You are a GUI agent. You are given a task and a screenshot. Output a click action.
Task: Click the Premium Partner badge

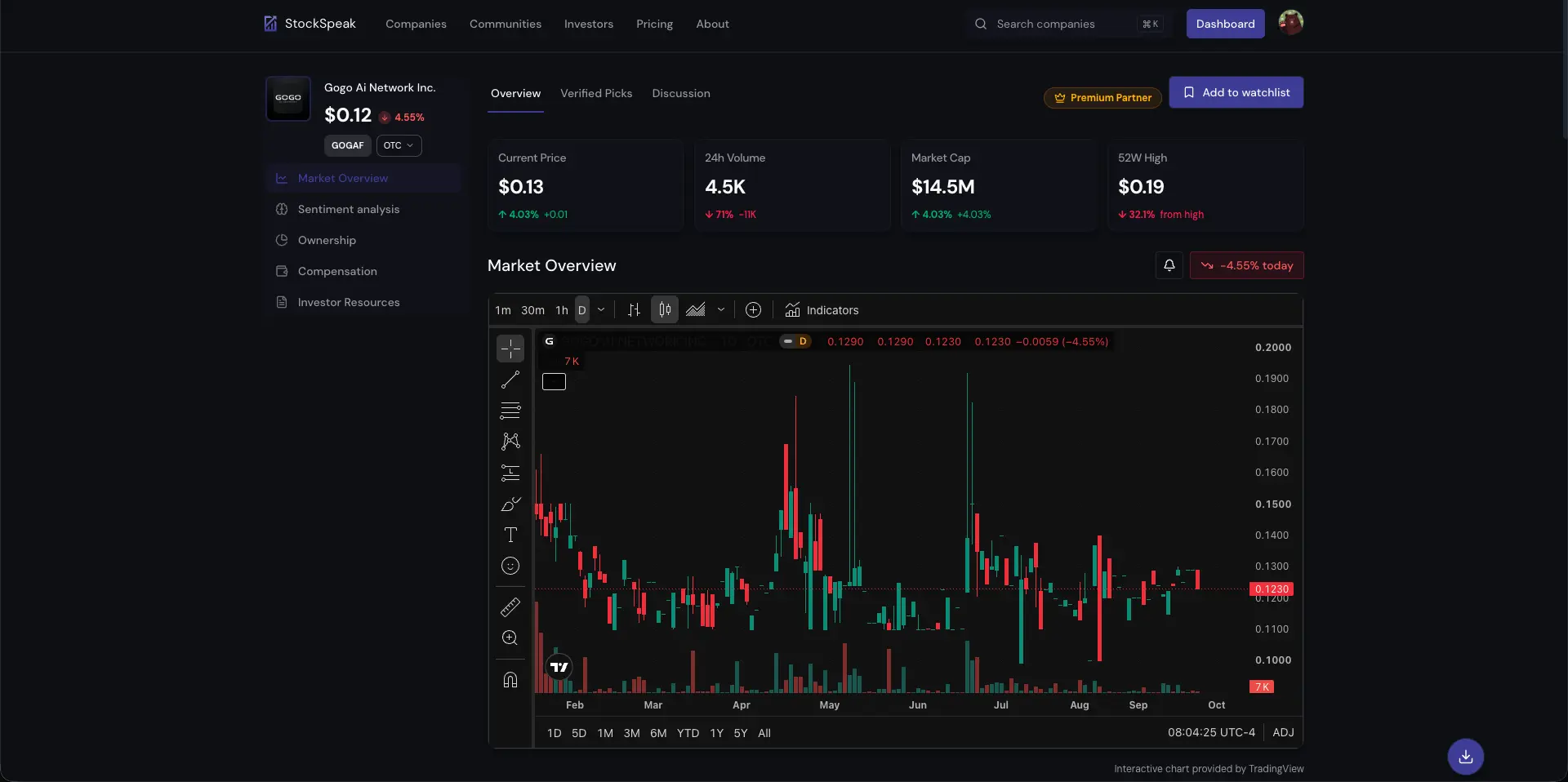pos(1102,97)
